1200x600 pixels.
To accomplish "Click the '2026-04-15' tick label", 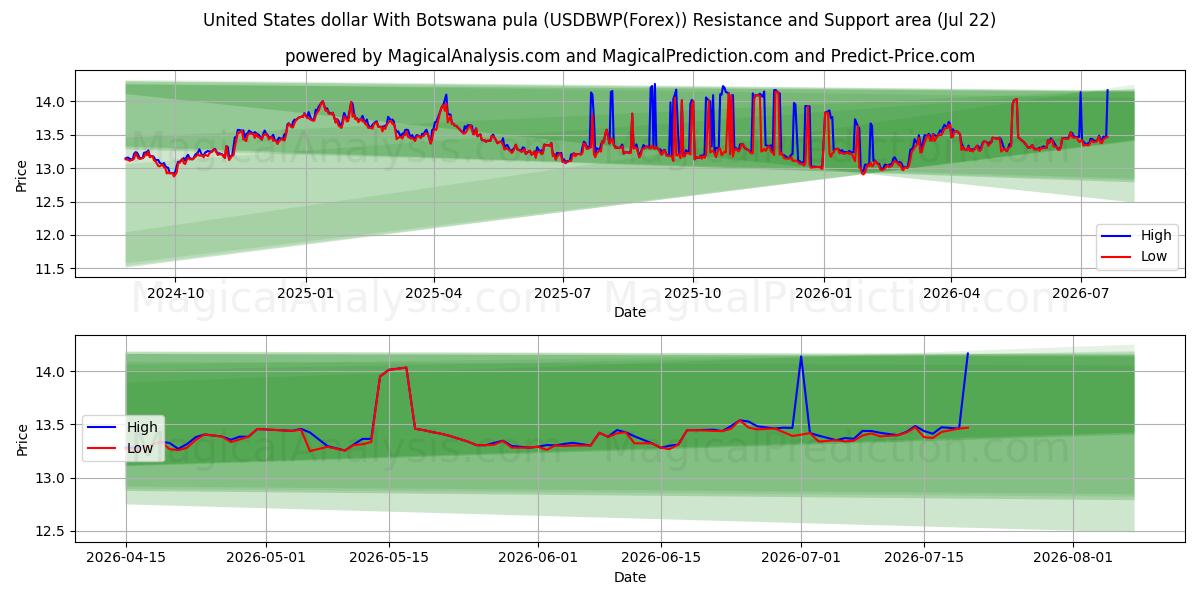I will pos(126,558).
